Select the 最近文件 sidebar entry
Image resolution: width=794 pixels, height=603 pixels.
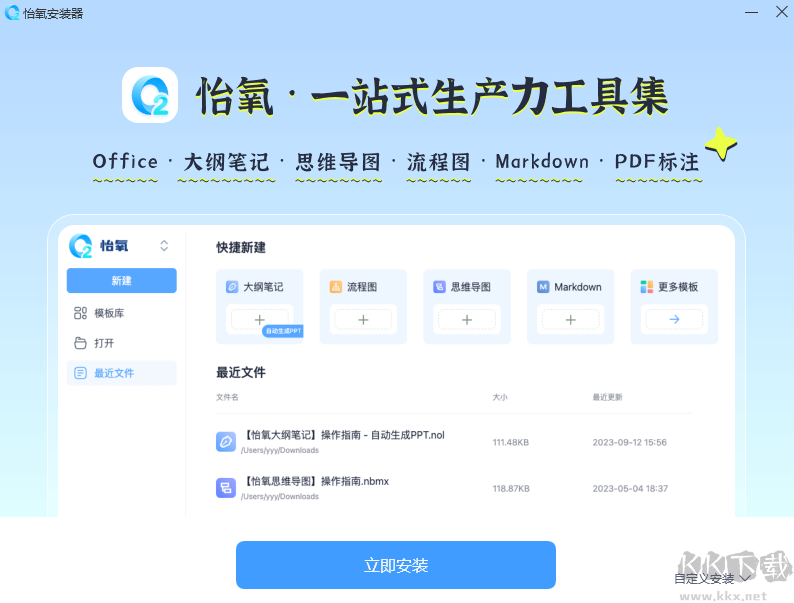[x=122, y=373]
